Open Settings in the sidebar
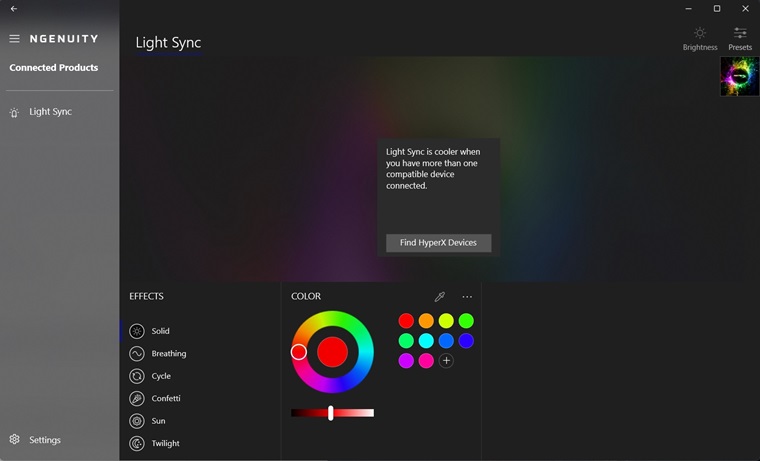This screenshot has height=461, width=760. point(45,440)
